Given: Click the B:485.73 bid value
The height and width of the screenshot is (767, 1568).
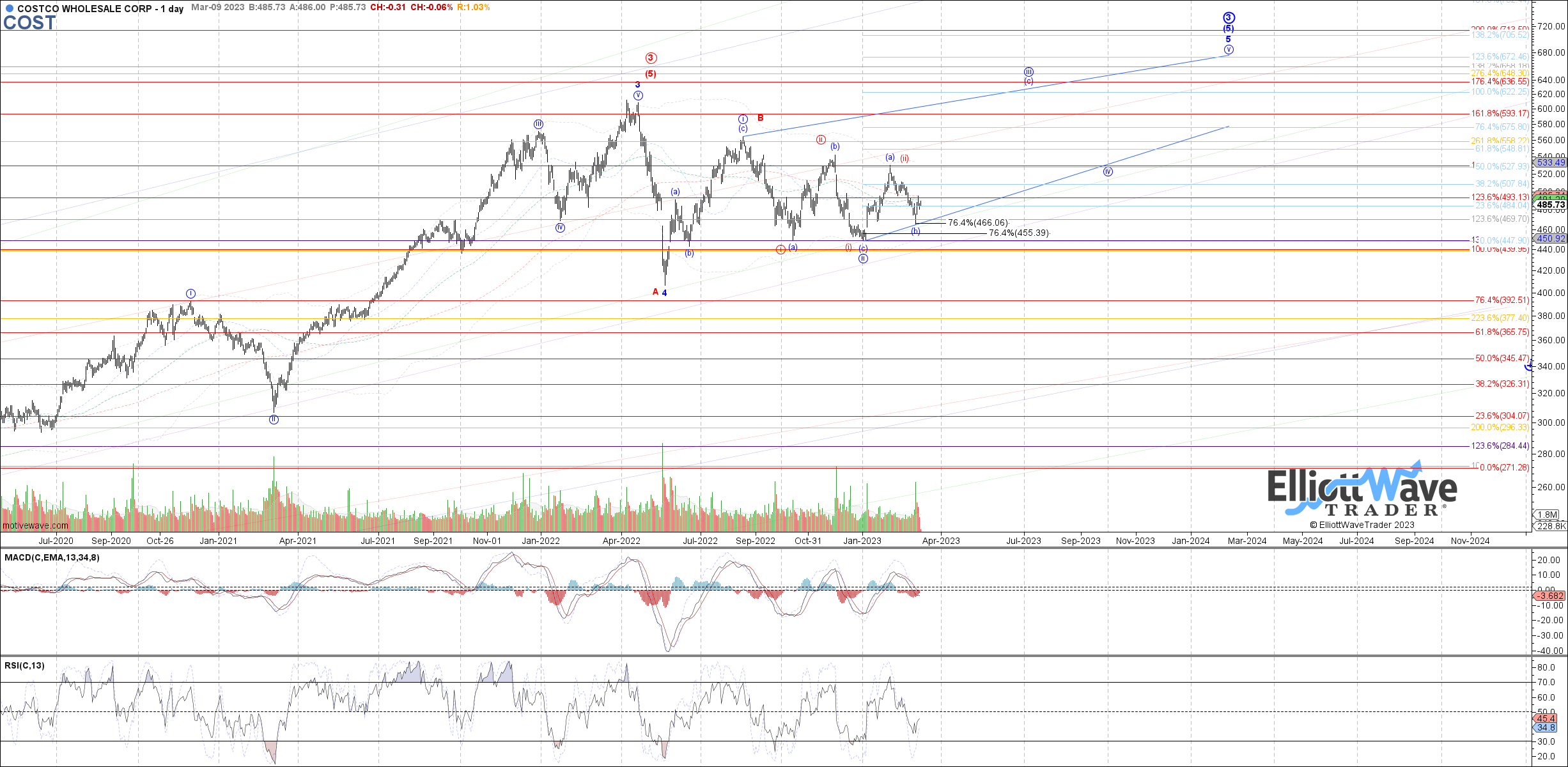Looking at the screenshot, I should [x=267, y=8].
